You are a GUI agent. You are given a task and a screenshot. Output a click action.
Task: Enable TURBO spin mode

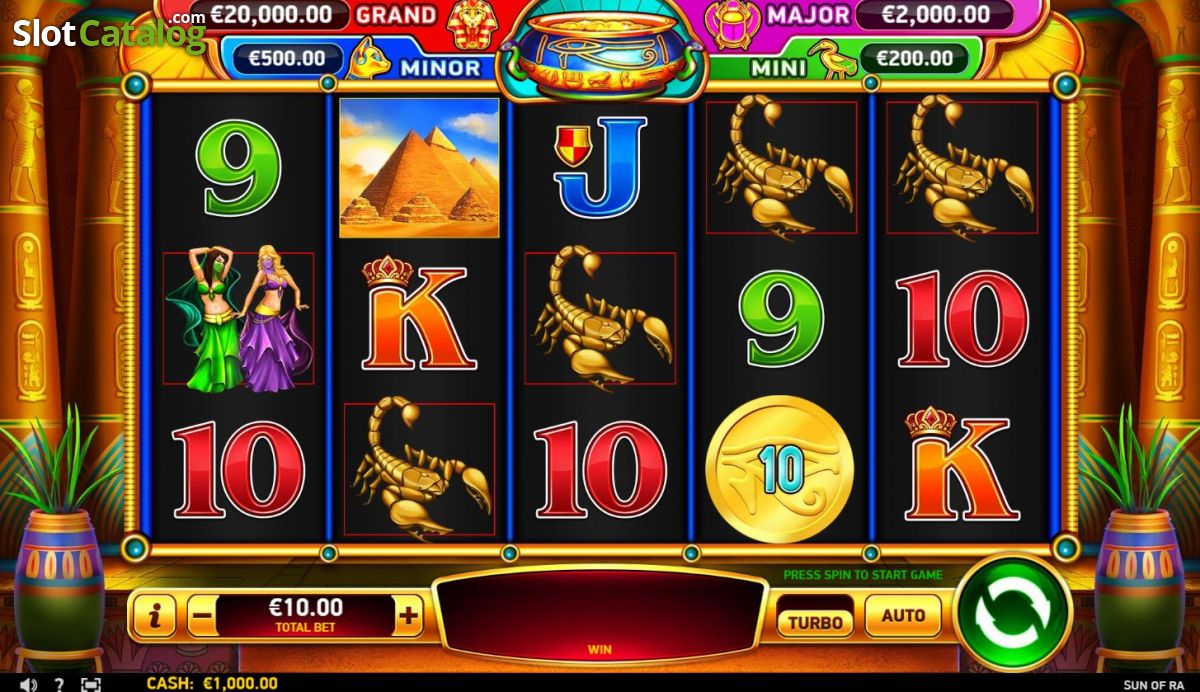tap(815, 622)
